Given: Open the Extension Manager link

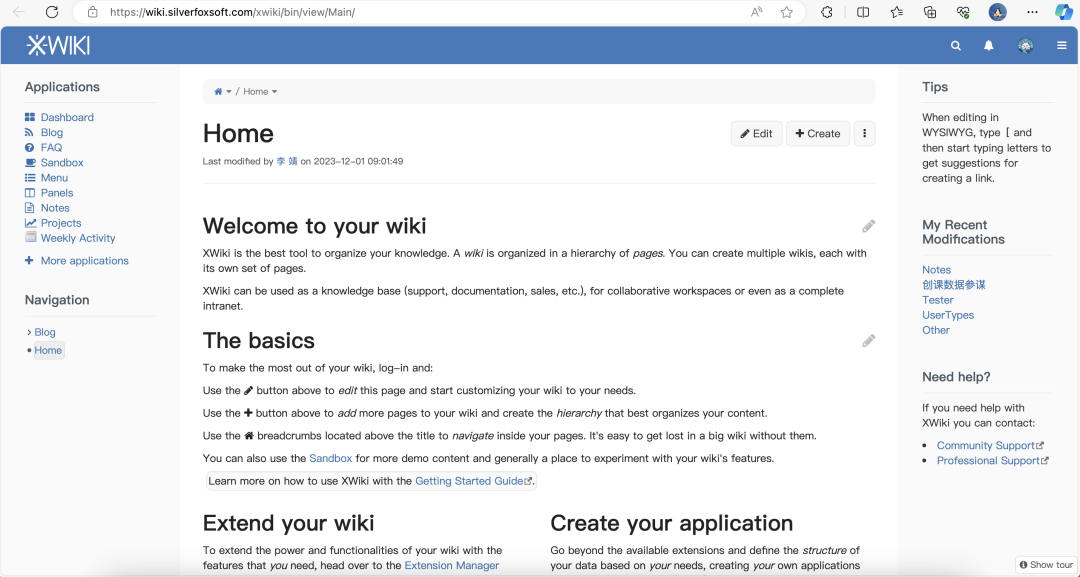Looking at the screenshot, I should pos(452,565).
